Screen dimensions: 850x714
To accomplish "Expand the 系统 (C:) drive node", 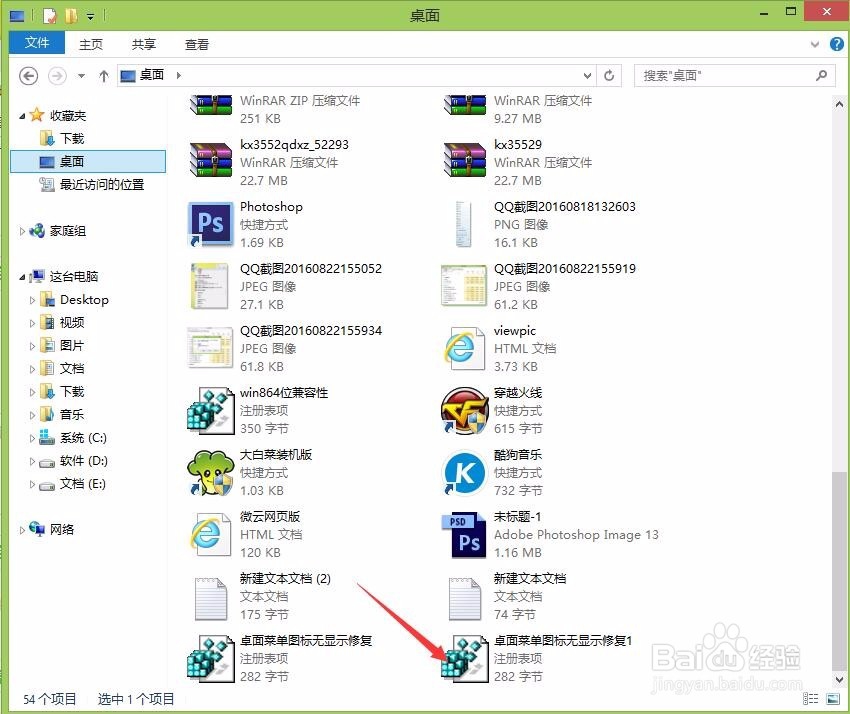I will (x=32, y=438).
